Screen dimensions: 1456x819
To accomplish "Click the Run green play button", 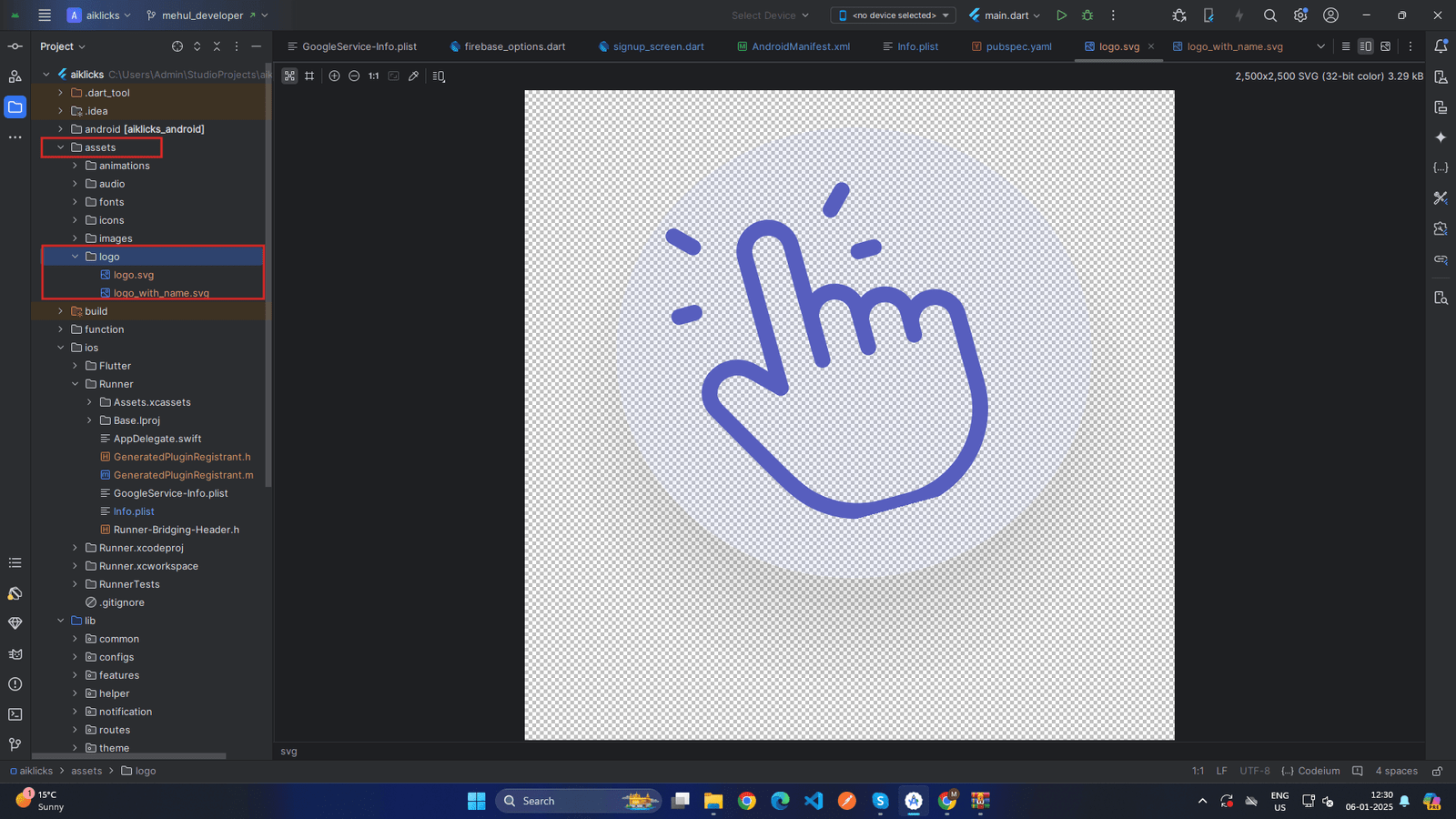I will [1061, 15].
